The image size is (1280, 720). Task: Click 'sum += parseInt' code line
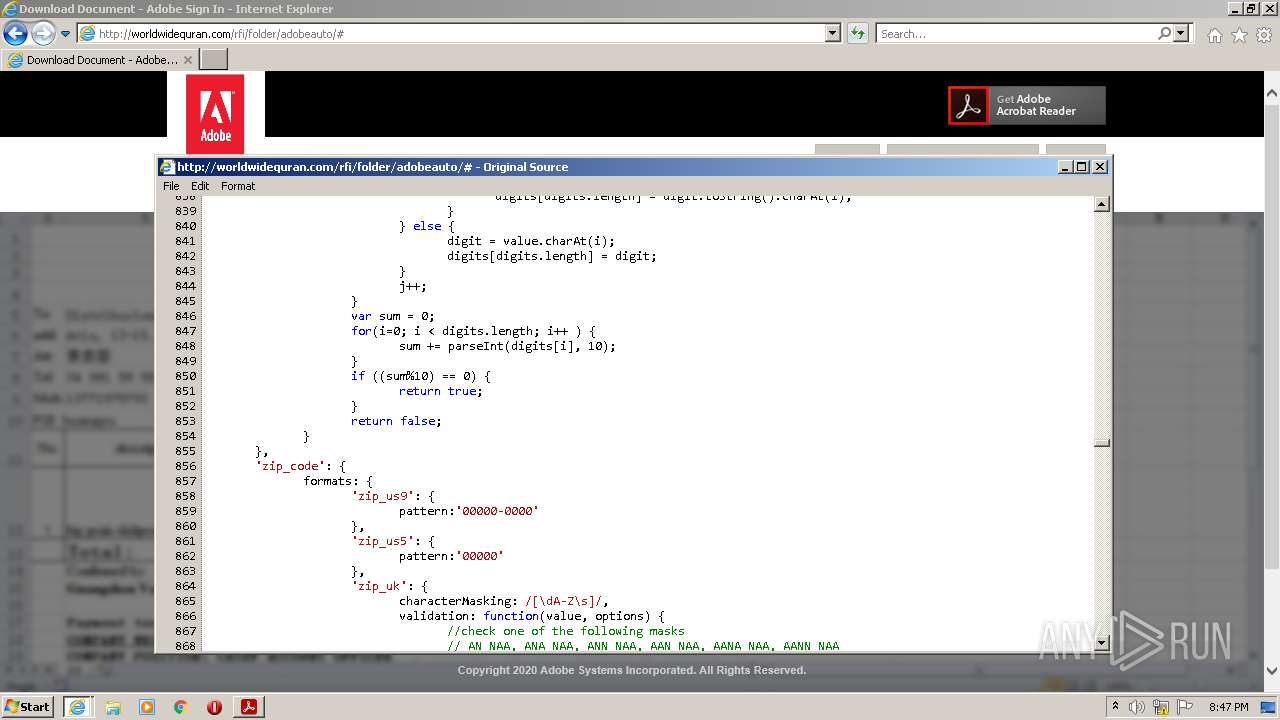pyautogui.click(x=507, y=346)
